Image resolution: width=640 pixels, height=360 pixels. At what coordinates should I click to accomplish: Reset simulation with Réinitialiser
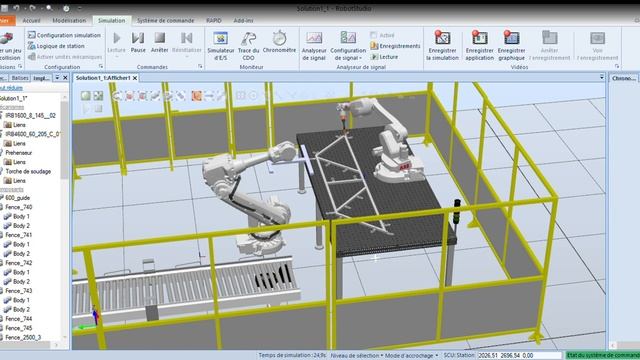tap(187, 42)
